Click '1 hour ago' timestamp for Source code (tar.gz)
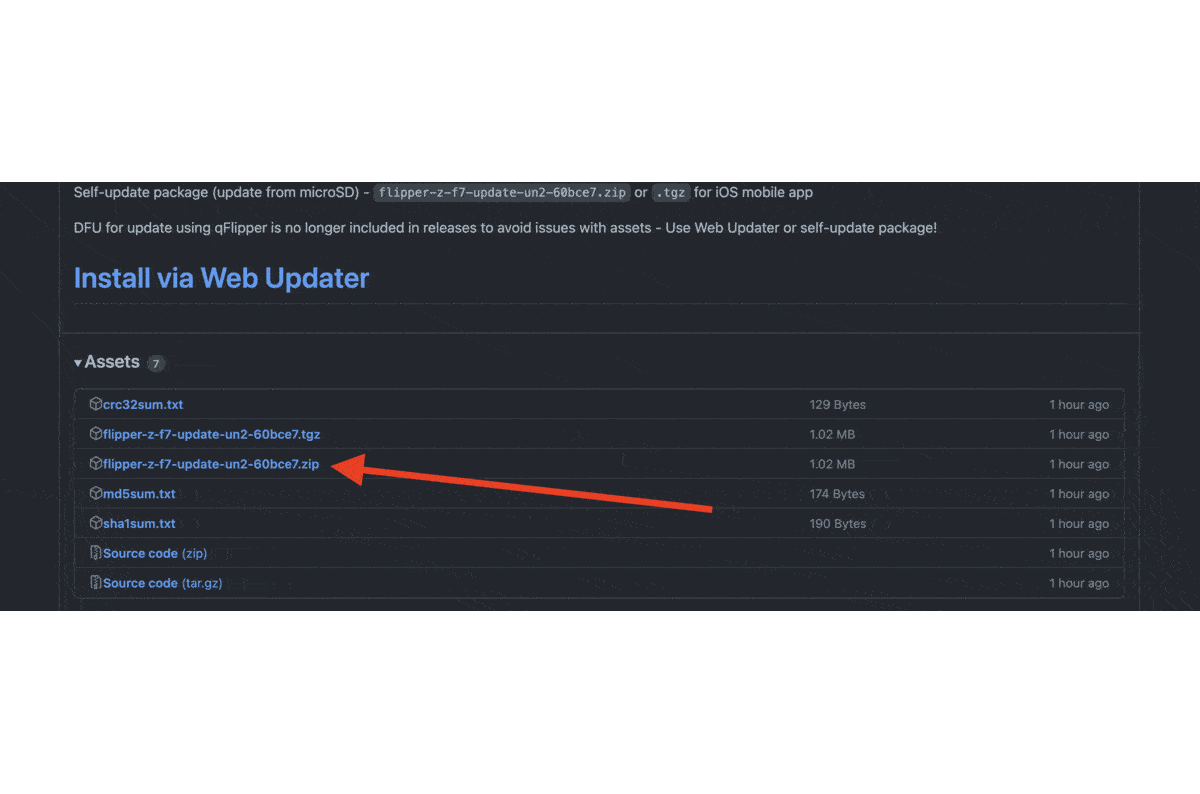 click(1079, 583)
